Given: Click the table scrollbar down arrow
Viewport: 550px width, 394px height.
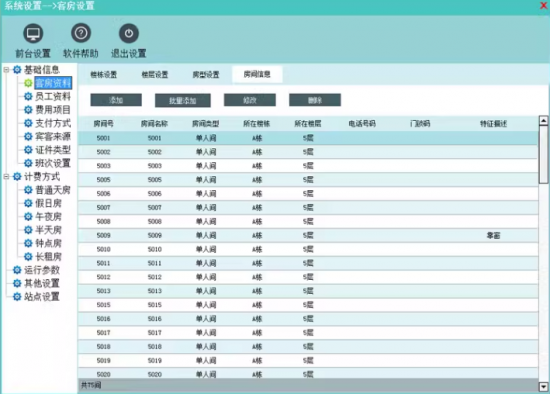Looking at the screenshot, I should 543,387.
